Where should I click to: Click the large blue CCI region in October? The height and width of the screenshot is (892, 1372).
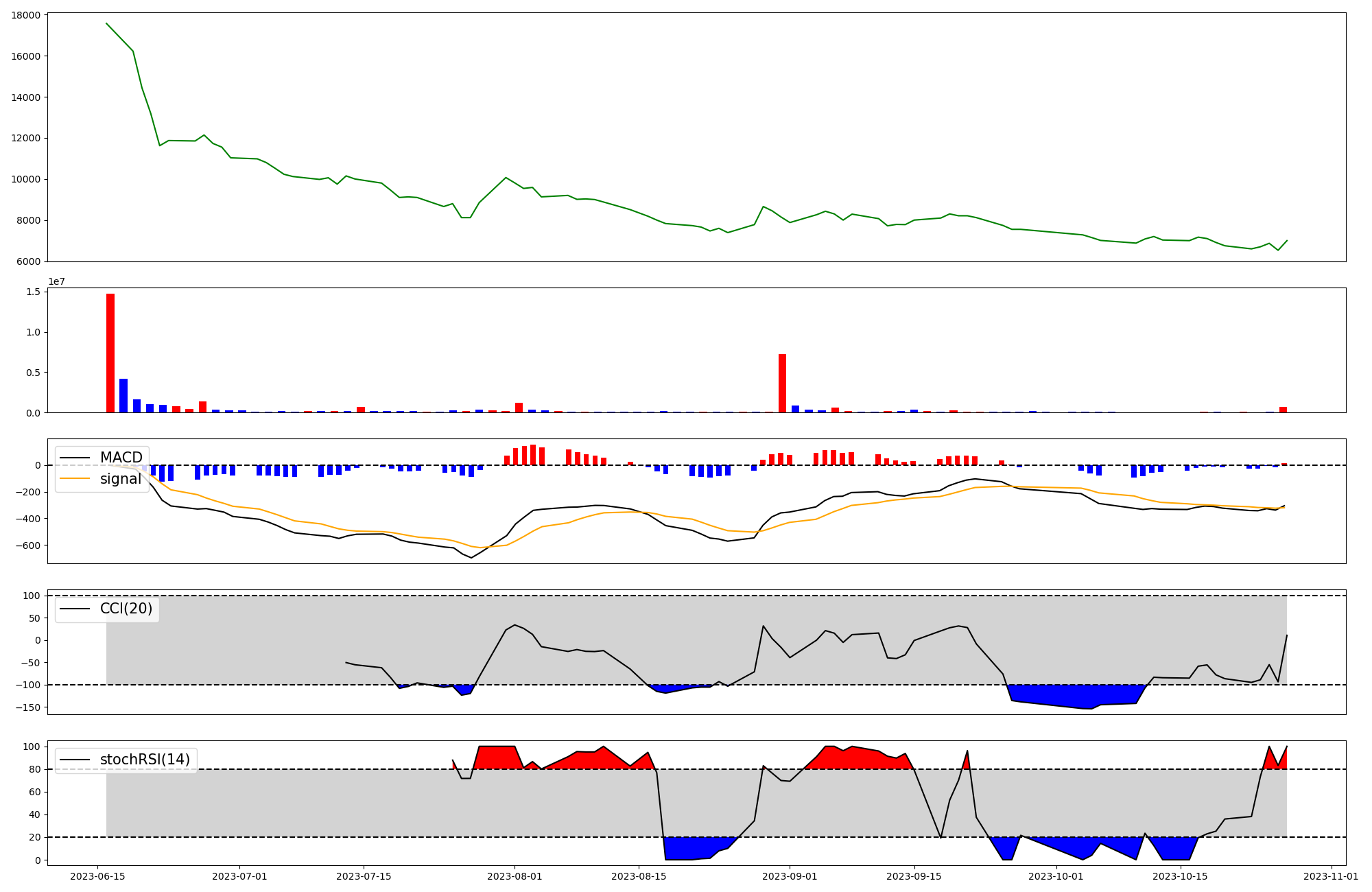pyautogui.click(x=1070, y=694)
